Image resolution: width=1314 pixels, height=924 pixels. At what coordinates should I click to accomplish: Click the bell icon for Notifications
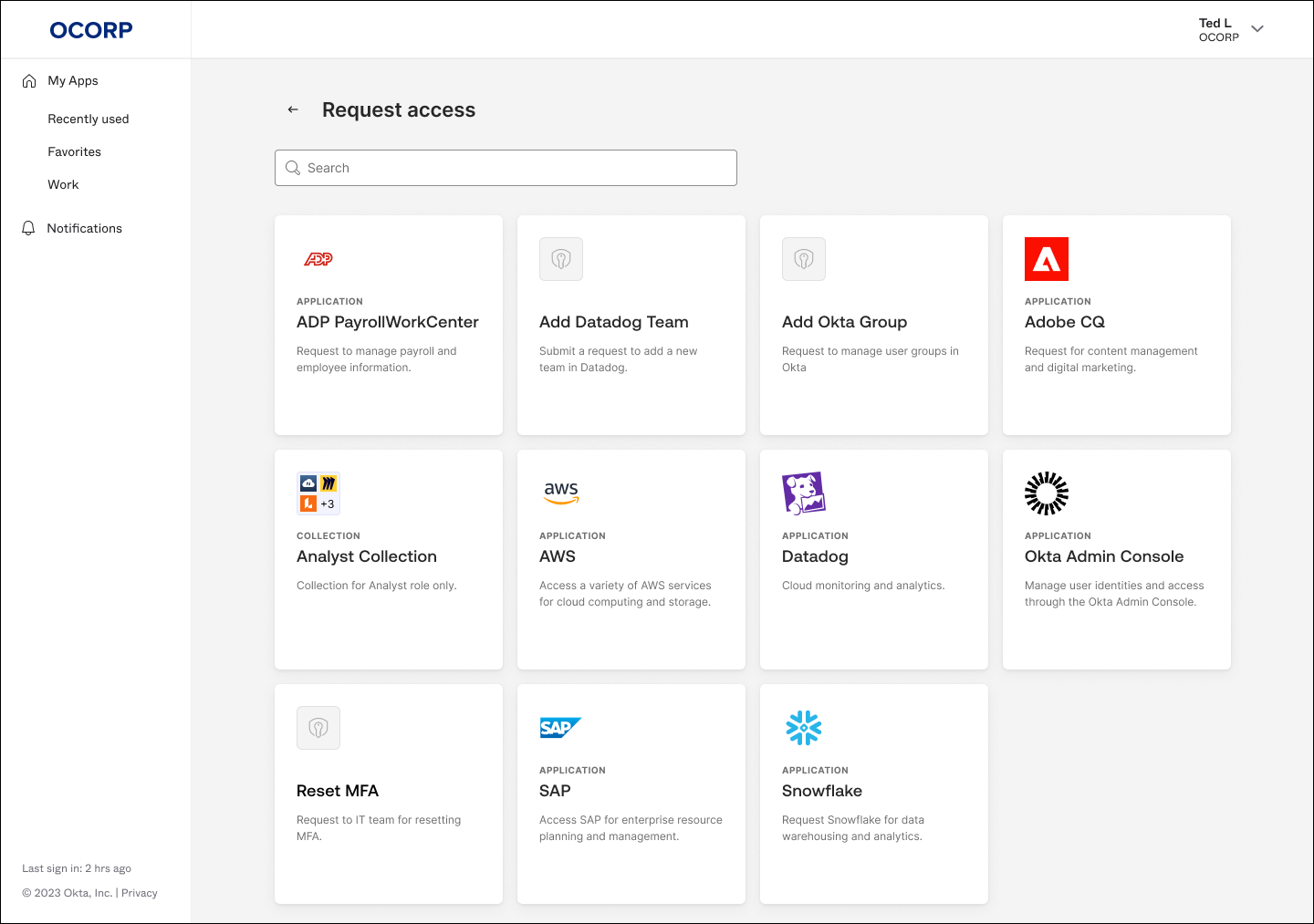(x=28, y=228)
